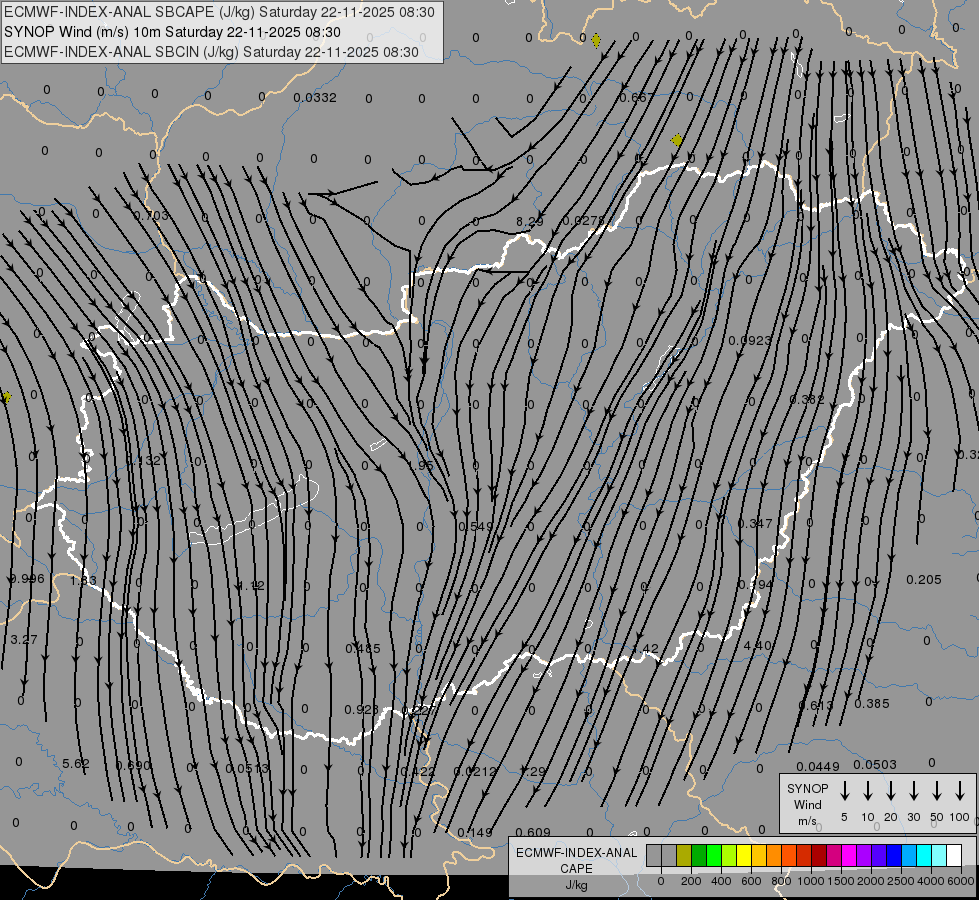Click the yellow CAPE legend swatch
This screenshot has height=900, width=979.
click(744, 856)
